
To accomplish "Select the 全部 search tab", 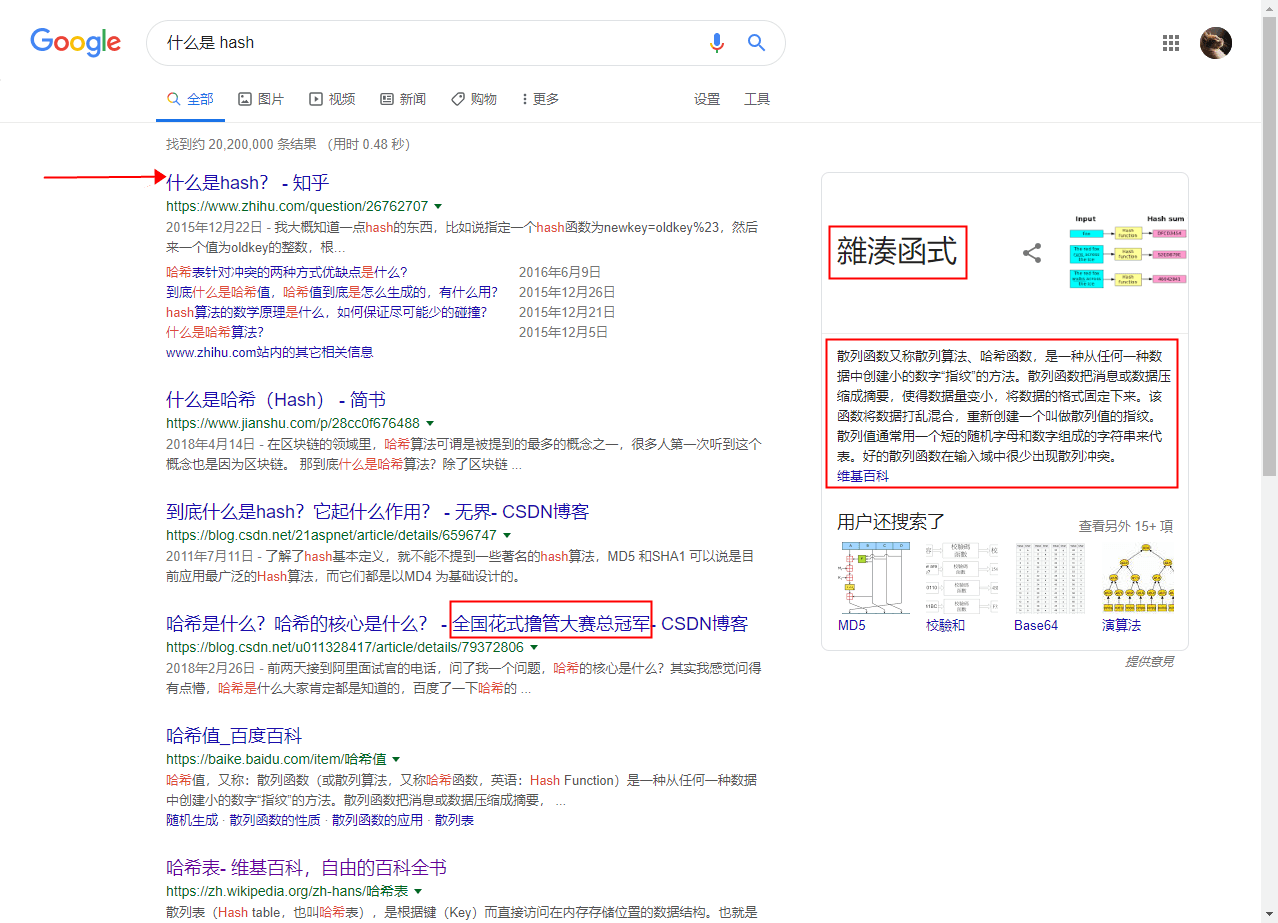I will pos(190,99).
